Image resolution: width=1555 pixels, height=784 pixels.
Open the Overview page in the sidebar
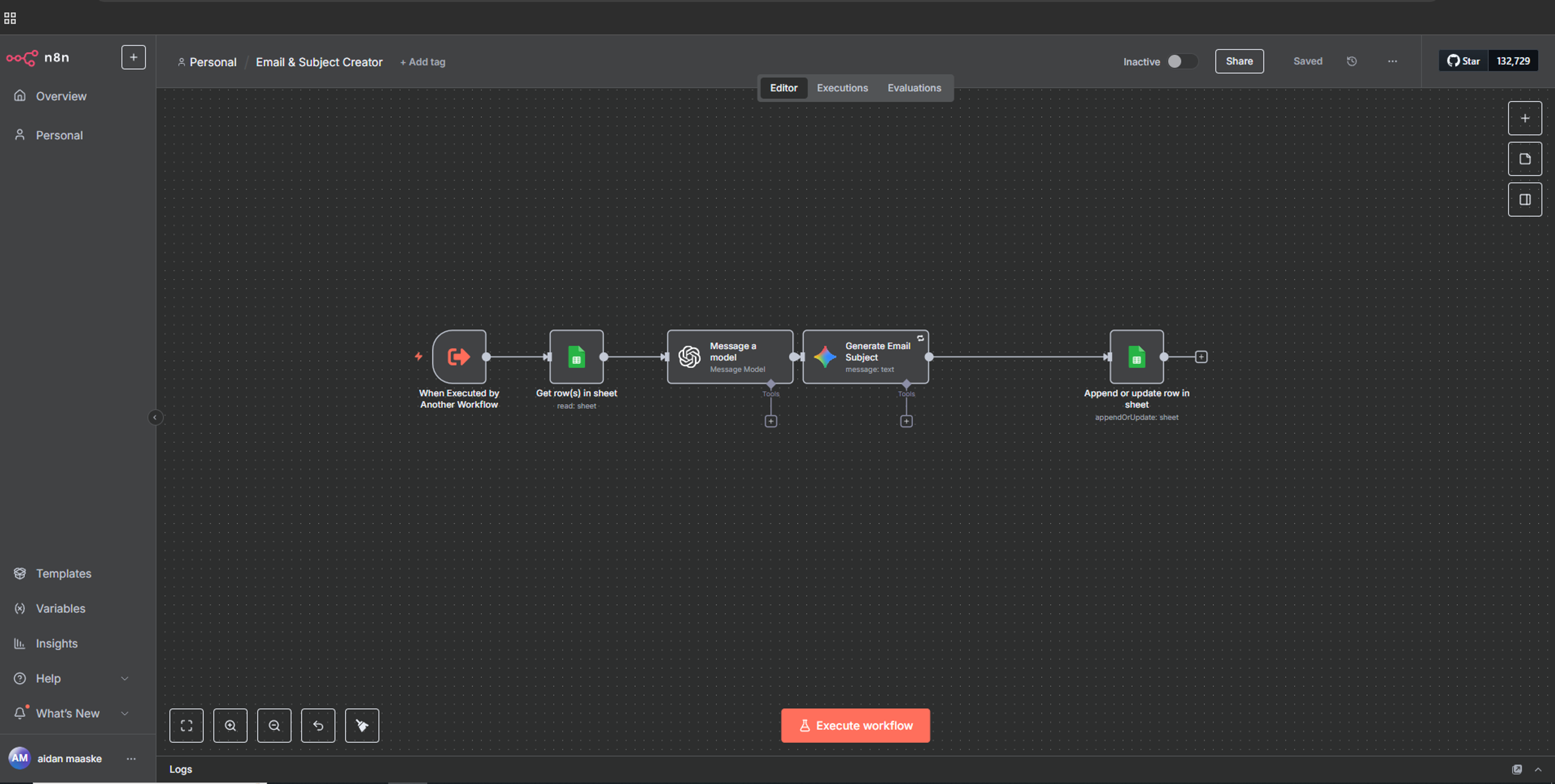(61, 96)
